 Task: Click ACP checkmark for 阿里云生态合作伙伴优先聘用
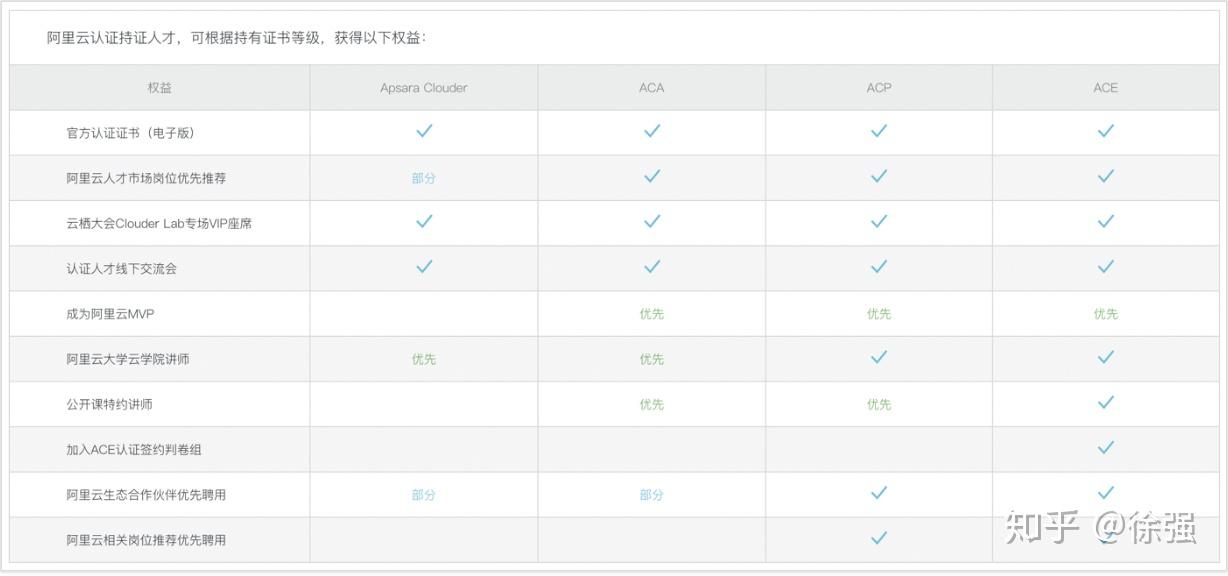[879, 493]
